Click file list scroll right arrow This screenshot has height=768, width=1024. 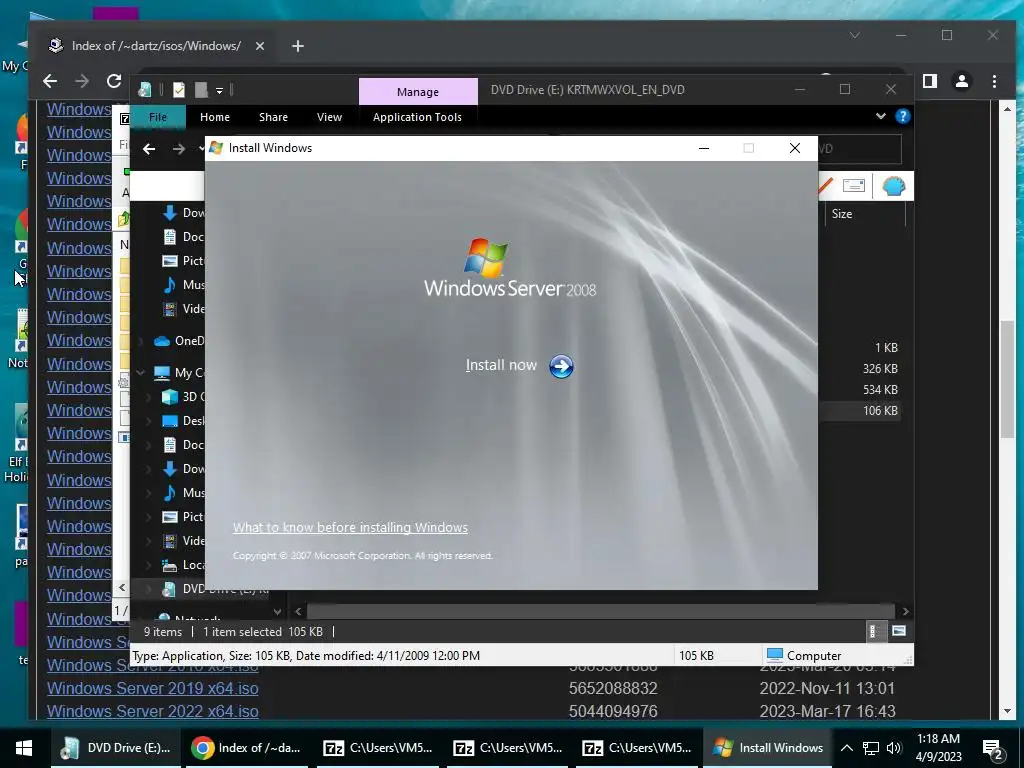click(x=905, y=611)
